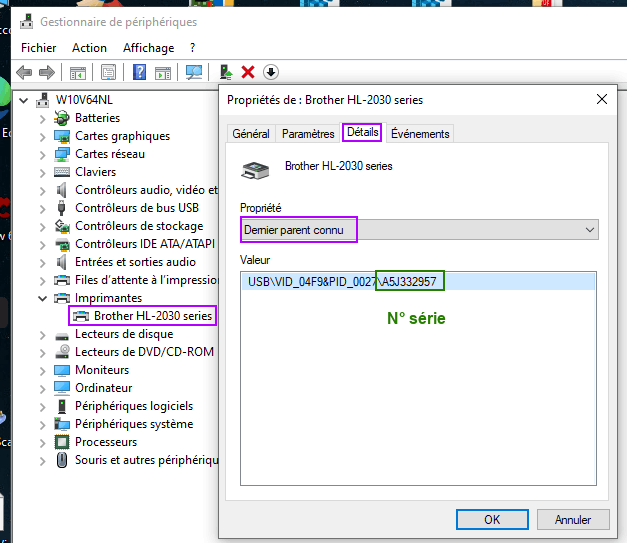Toggle the console tree pane icon
Screen dimensions: 627x543
click(78, 72)
